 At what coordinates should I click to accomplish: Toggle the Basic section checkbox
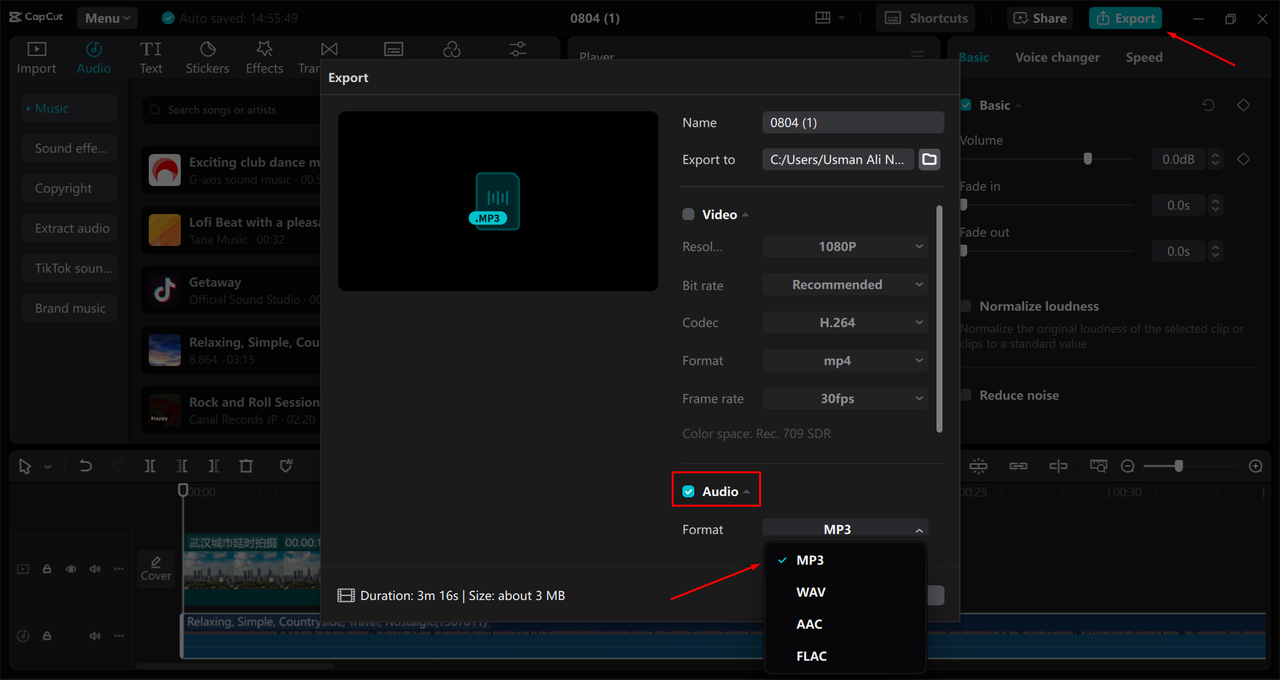click(965, 105)
